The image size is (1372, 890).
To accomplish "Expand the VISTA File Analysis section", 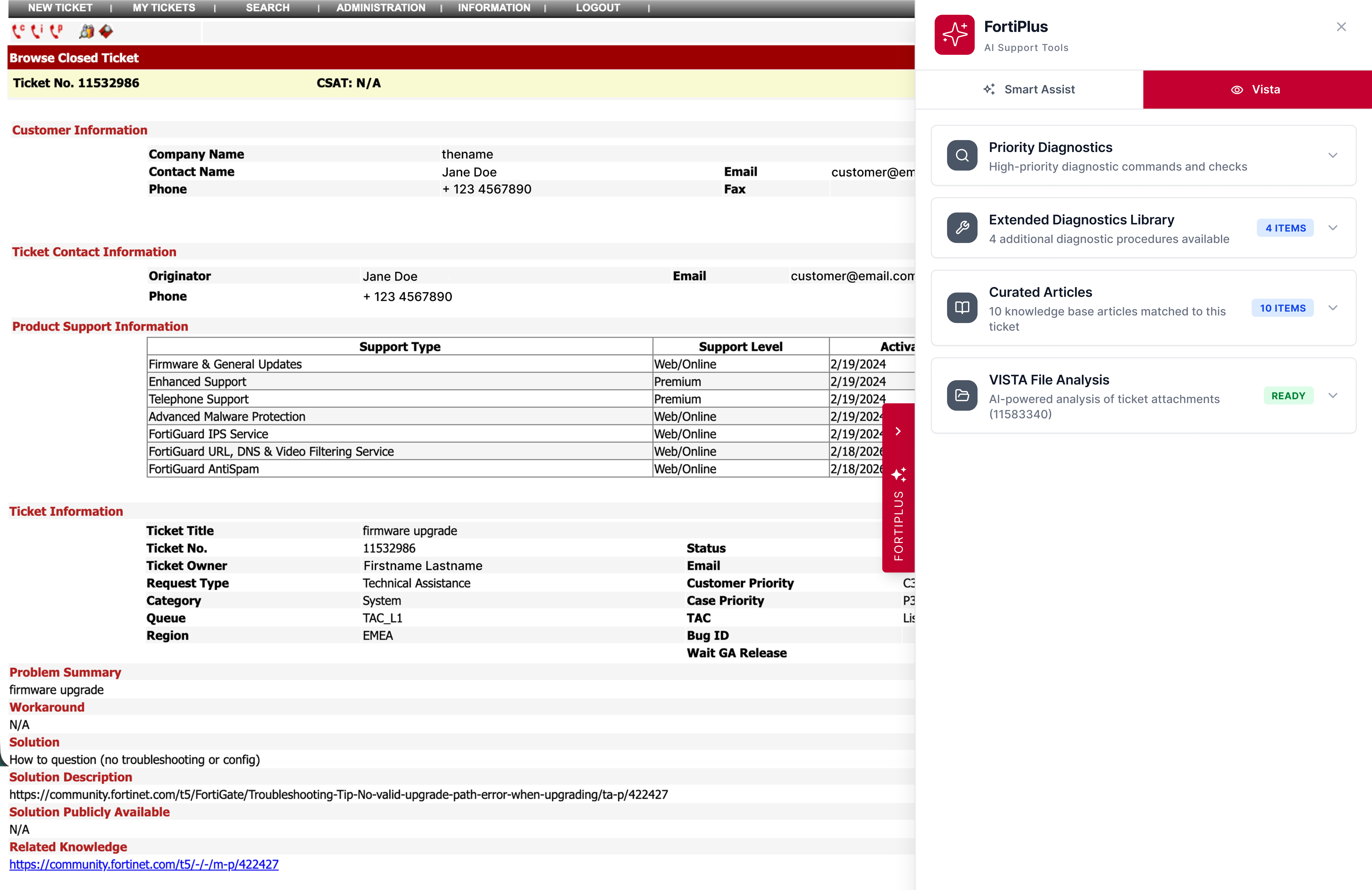I will click(1333, 395).
